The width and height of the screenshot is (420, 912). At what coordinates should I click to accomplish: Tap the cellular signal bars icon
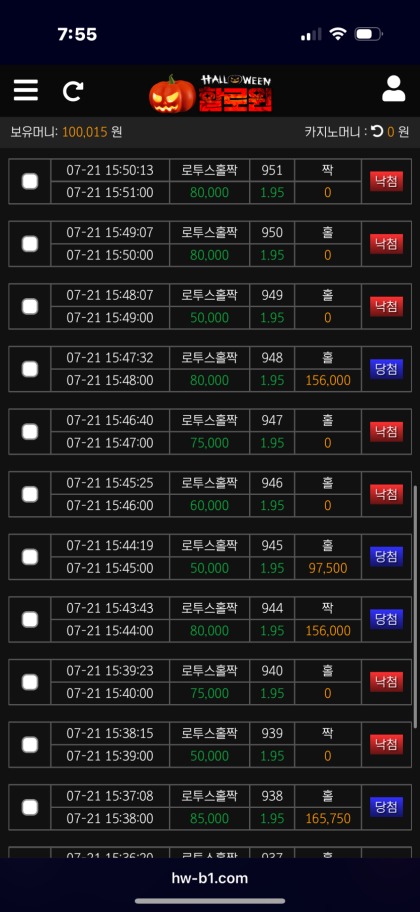click(x=311, y=34)
